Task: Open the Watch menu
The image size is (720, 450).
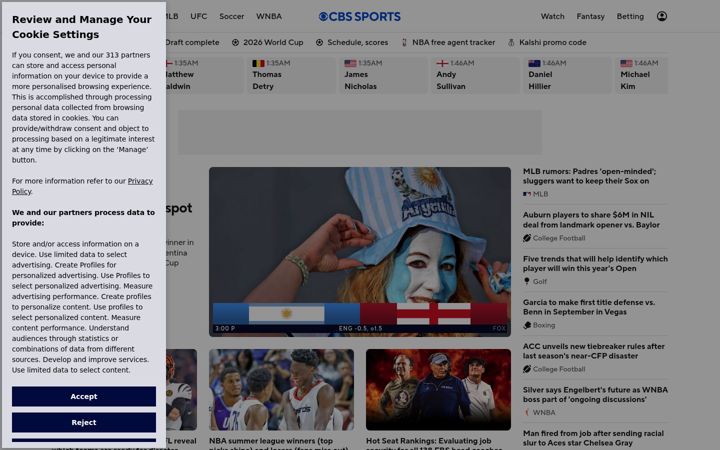Action: click(x=552, y=16)
